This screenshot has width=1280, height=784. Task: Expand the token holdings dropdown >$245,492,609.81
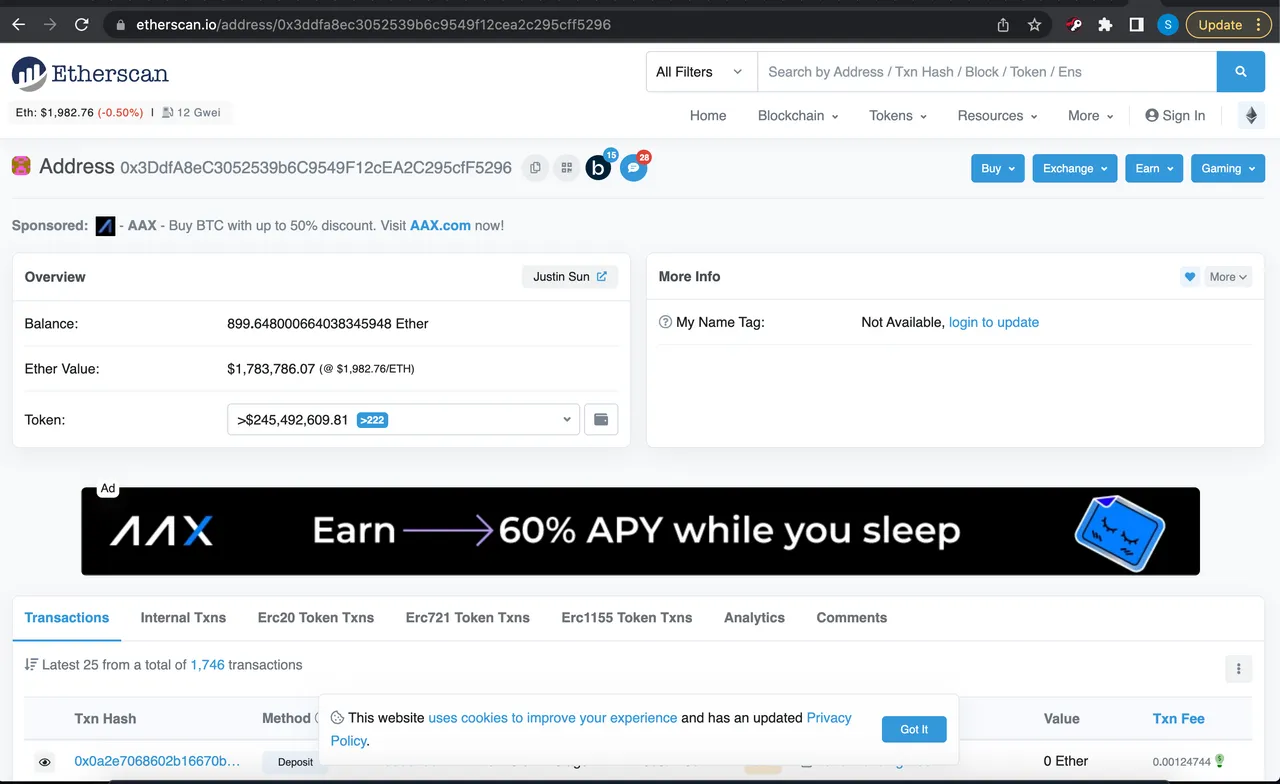[403, 420]
